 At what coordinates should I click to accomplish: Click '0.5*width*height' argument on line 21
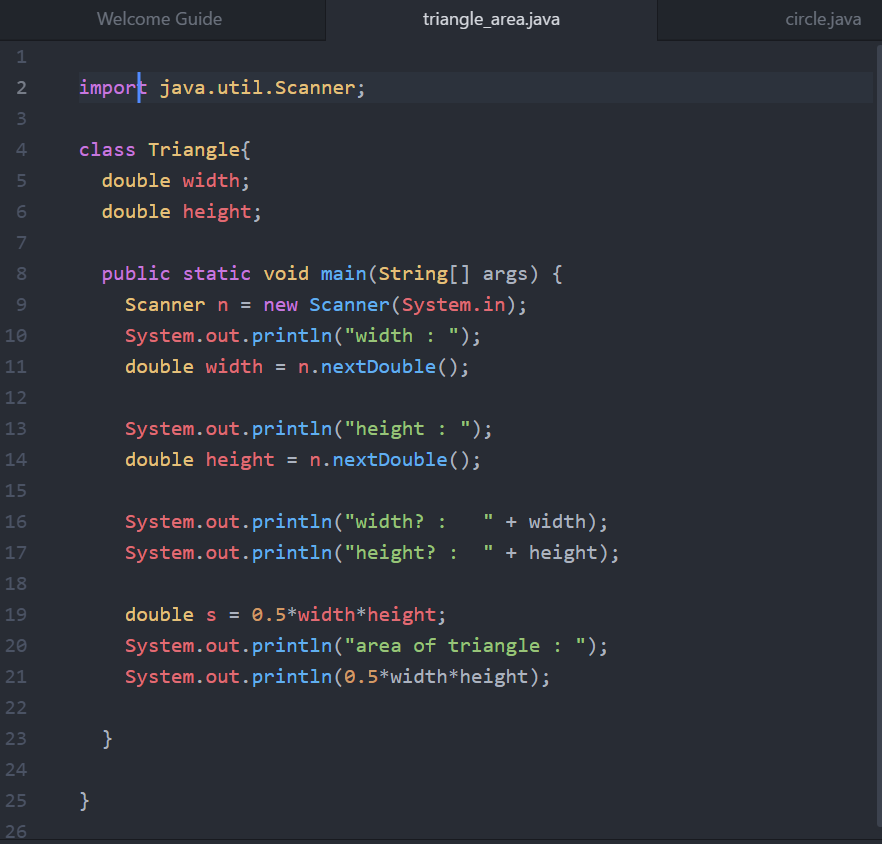[436, 676]
